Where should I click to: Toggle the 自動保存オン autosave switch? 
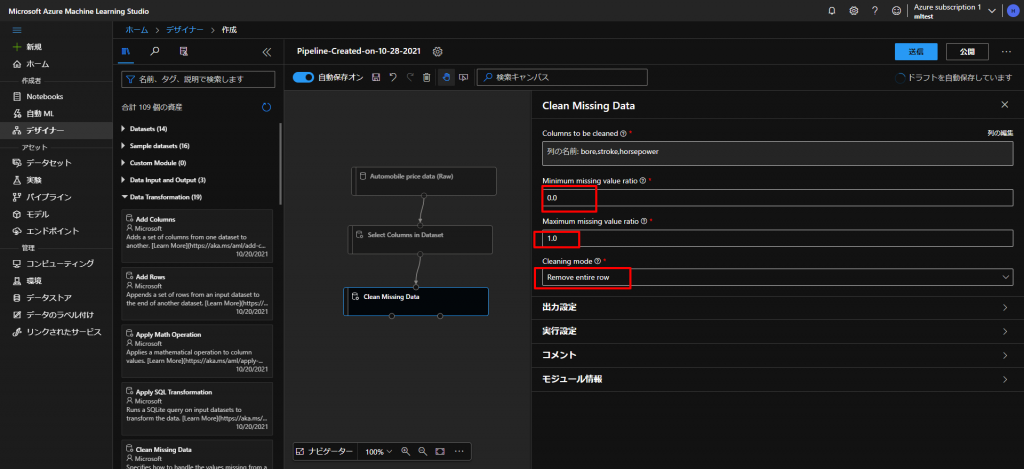tap(304, 77)
